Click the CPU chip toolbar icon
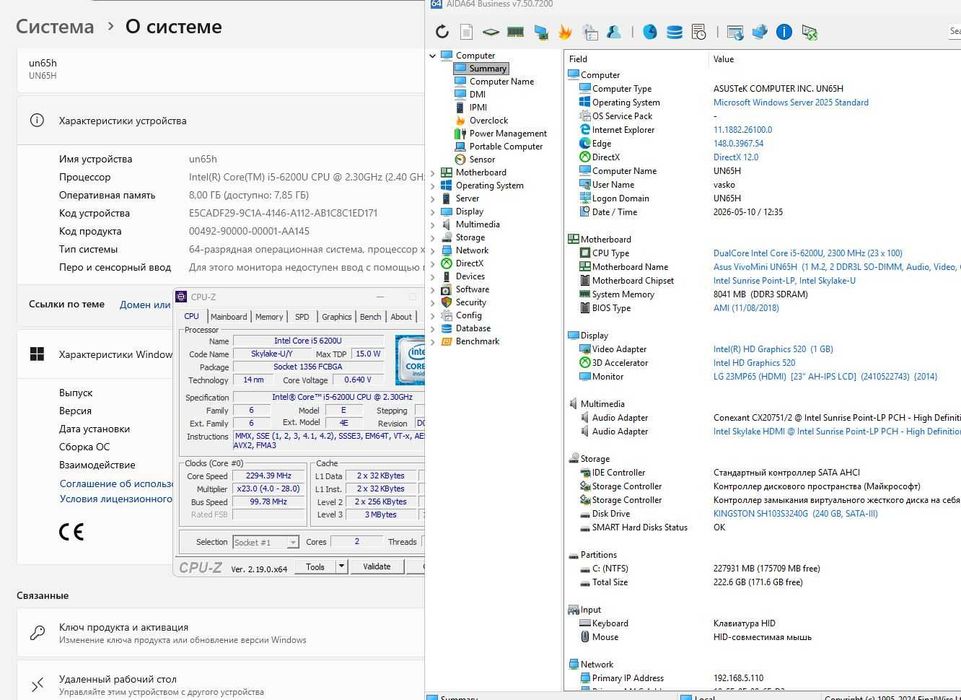The image size is (961, 700). click(490, 32)
